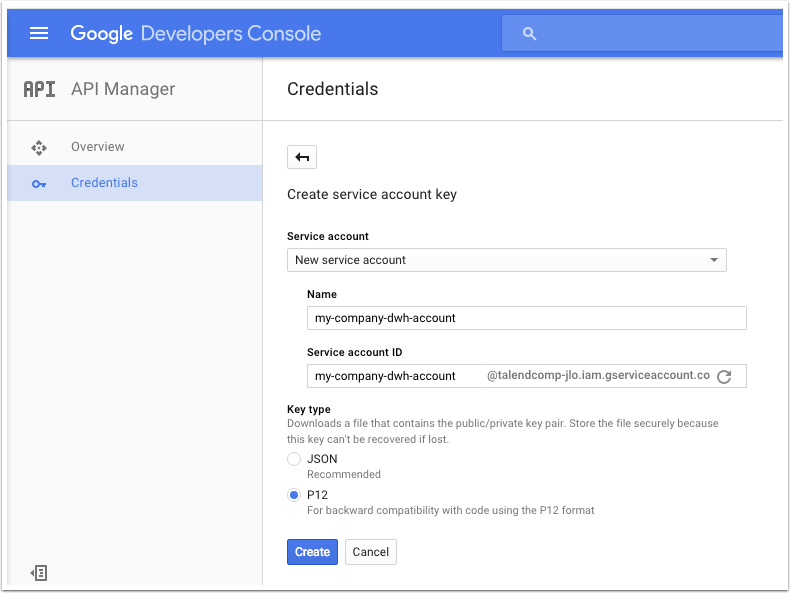Click the Credentials key icon
The height and width of the screenshot is (593, 790).
click(39, 184)
